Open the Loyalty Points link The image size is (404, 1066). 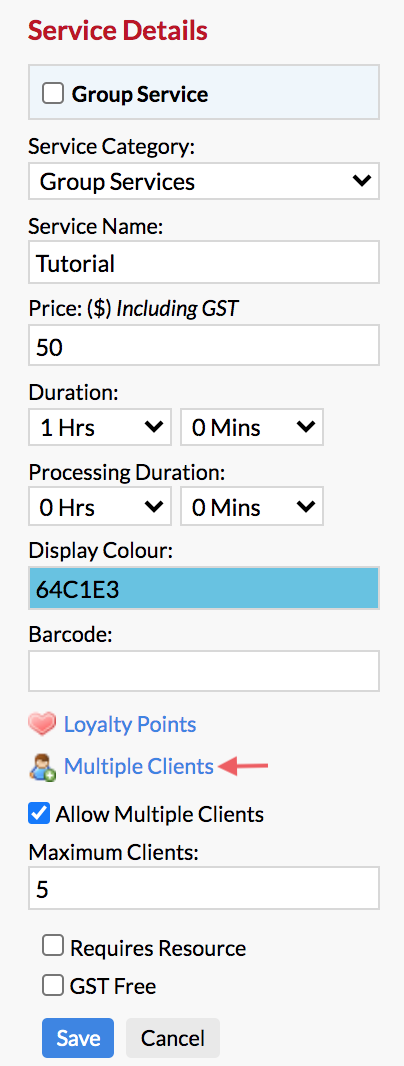pyautogui.click(x=130, y=725)
